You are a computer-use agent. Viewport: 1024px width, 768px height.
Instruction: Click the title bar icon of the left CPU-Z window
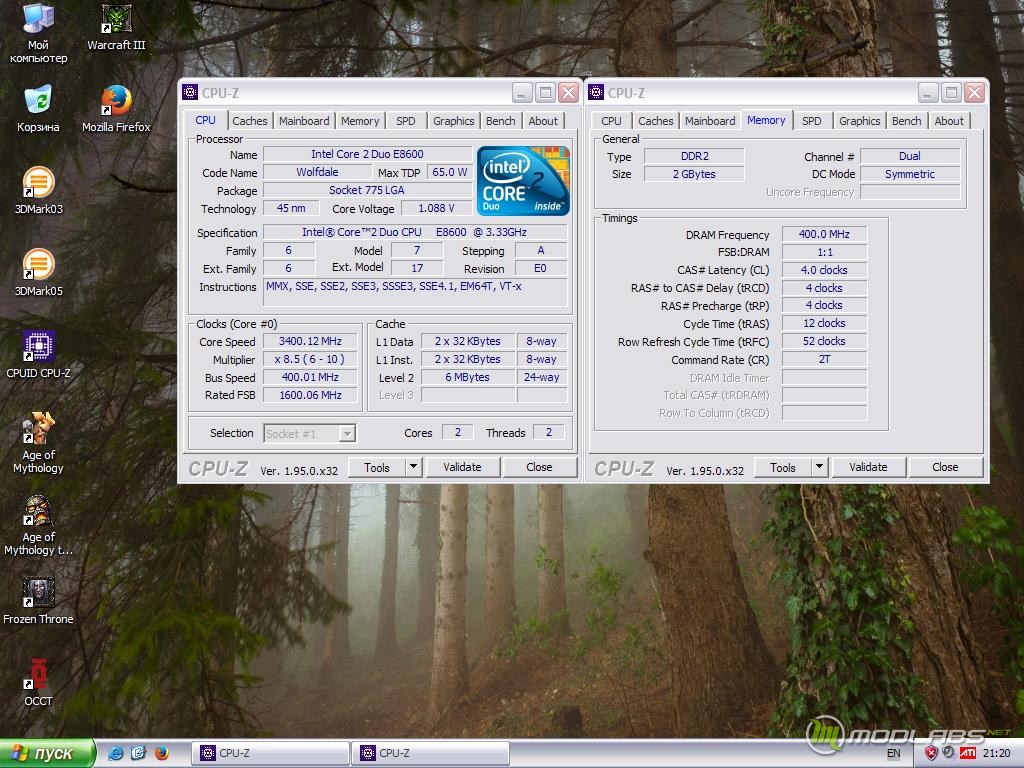190,92
